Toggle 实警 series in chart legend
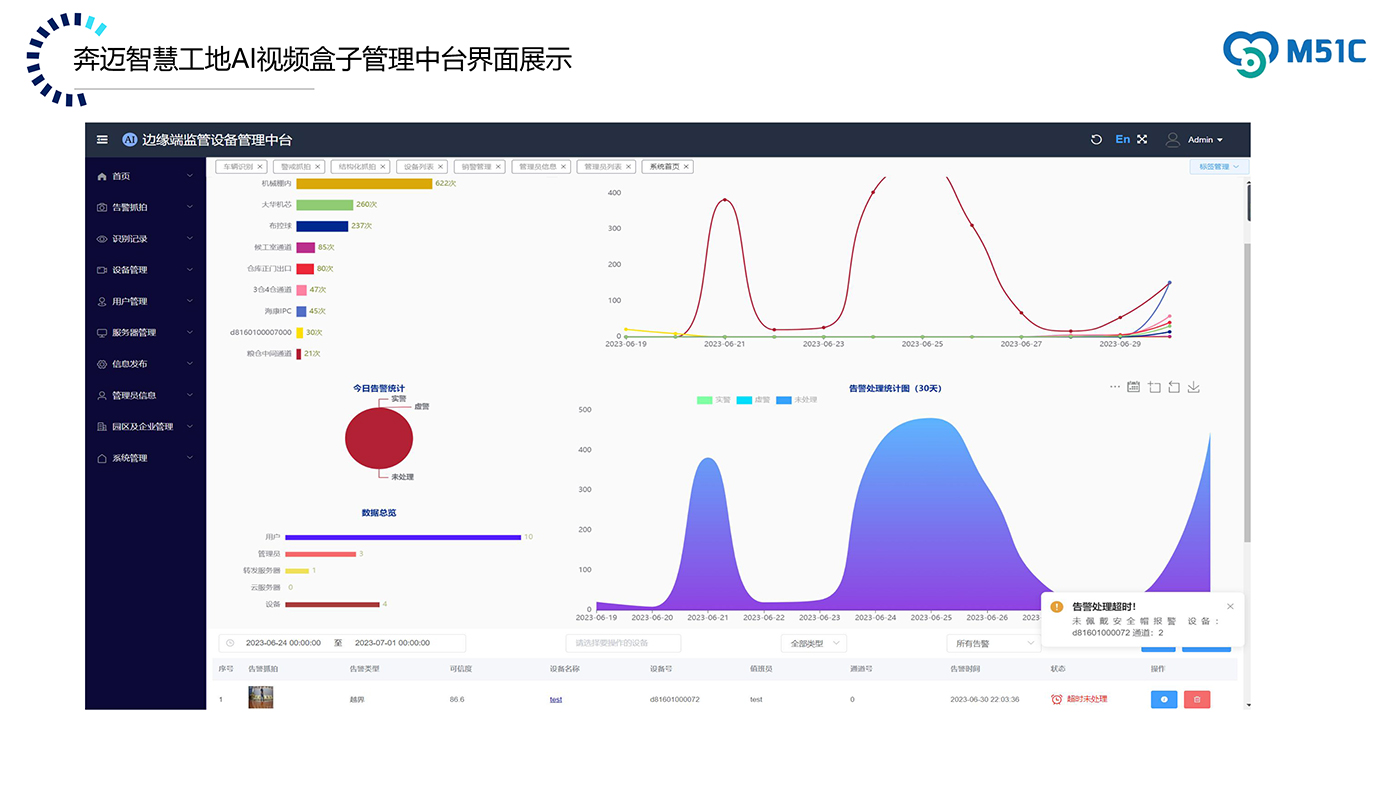 tap(713, 400)
